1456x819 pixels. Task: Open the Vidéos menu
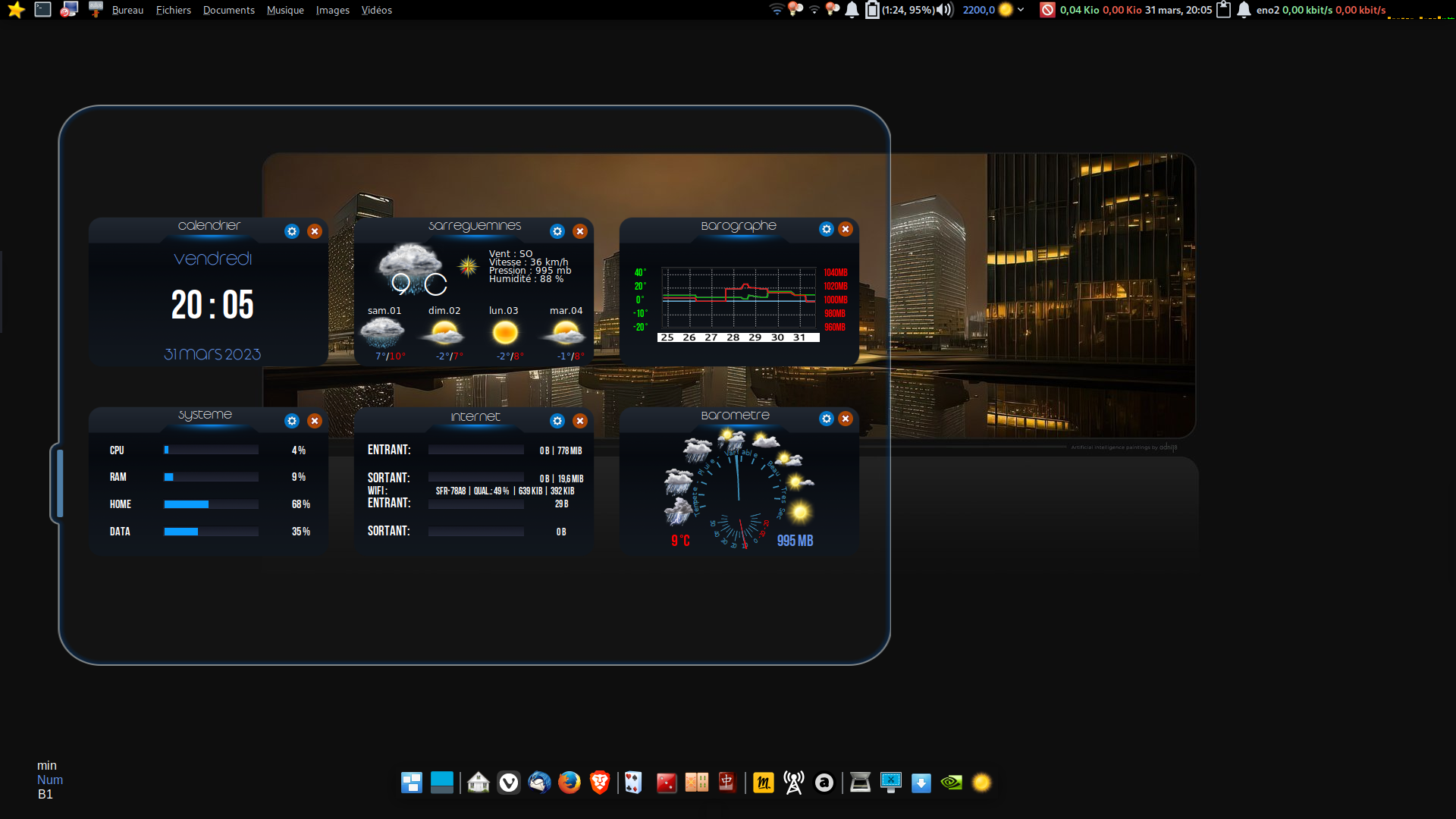click(376, 10)
